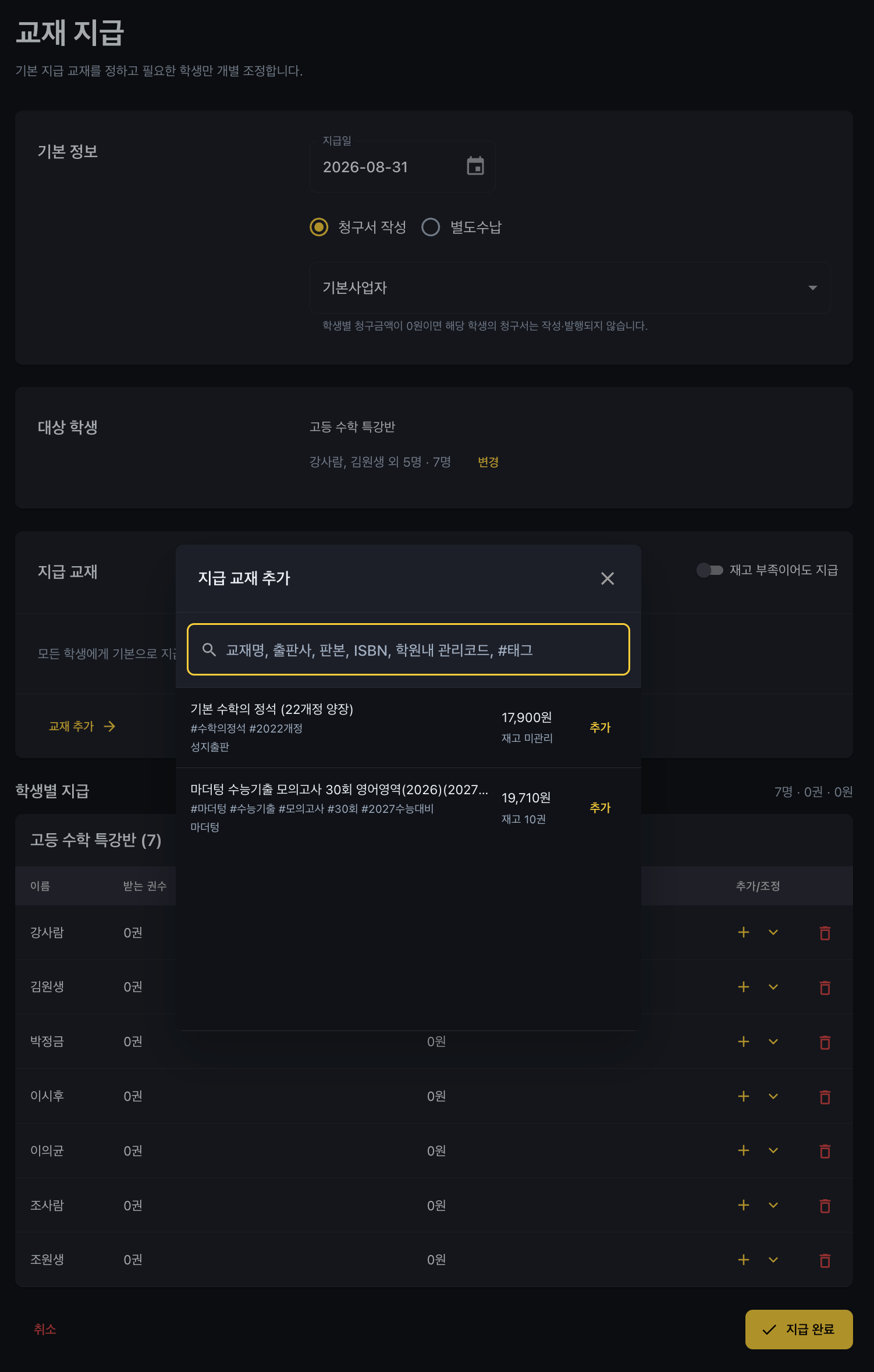Close the 지급 교재 추가 dialog
This screenshot has width=874, height=1372.
pos(607,578)
